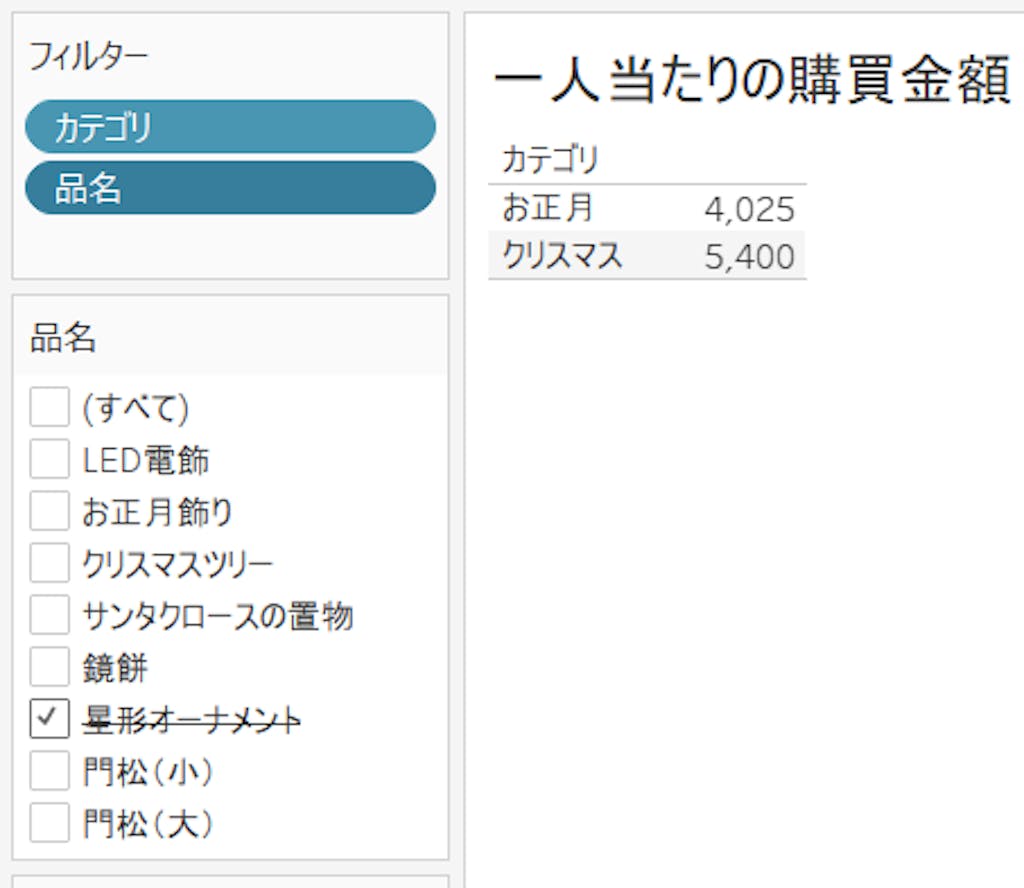Tick the 門松(大) checkbox
1024x888 pixels.
pyautogui.click(x=49, y=823)
